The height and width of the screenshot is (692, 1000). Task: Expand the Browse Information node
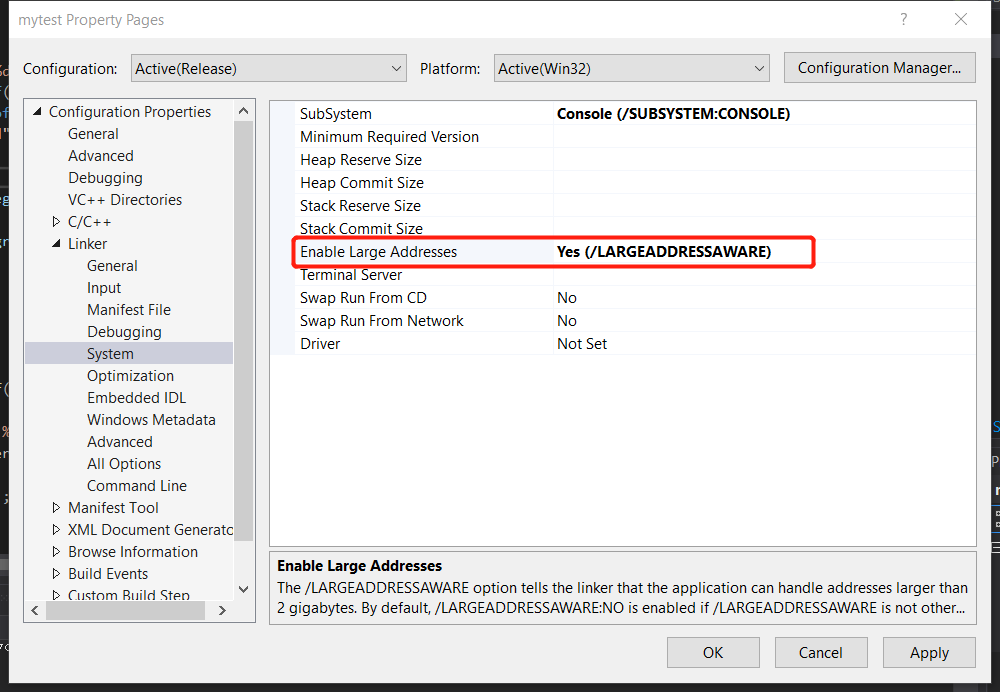(56, 551)
